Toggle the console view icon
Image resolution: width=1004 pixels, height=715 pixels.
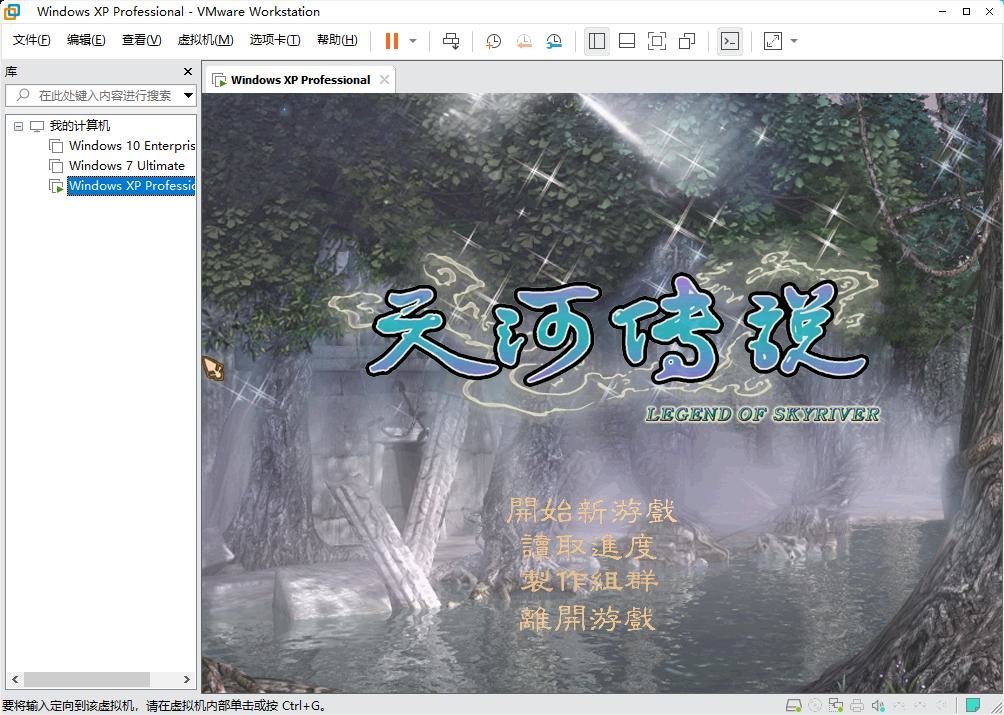(730, 41)
